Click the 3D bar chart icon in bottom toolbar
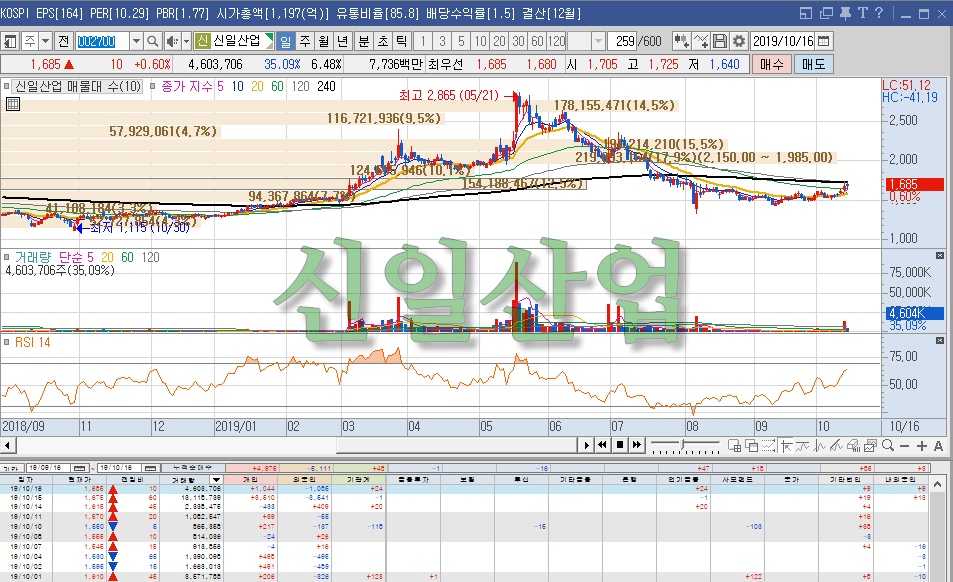This screenshot has width=953, height=582. (x=853, y=446)
